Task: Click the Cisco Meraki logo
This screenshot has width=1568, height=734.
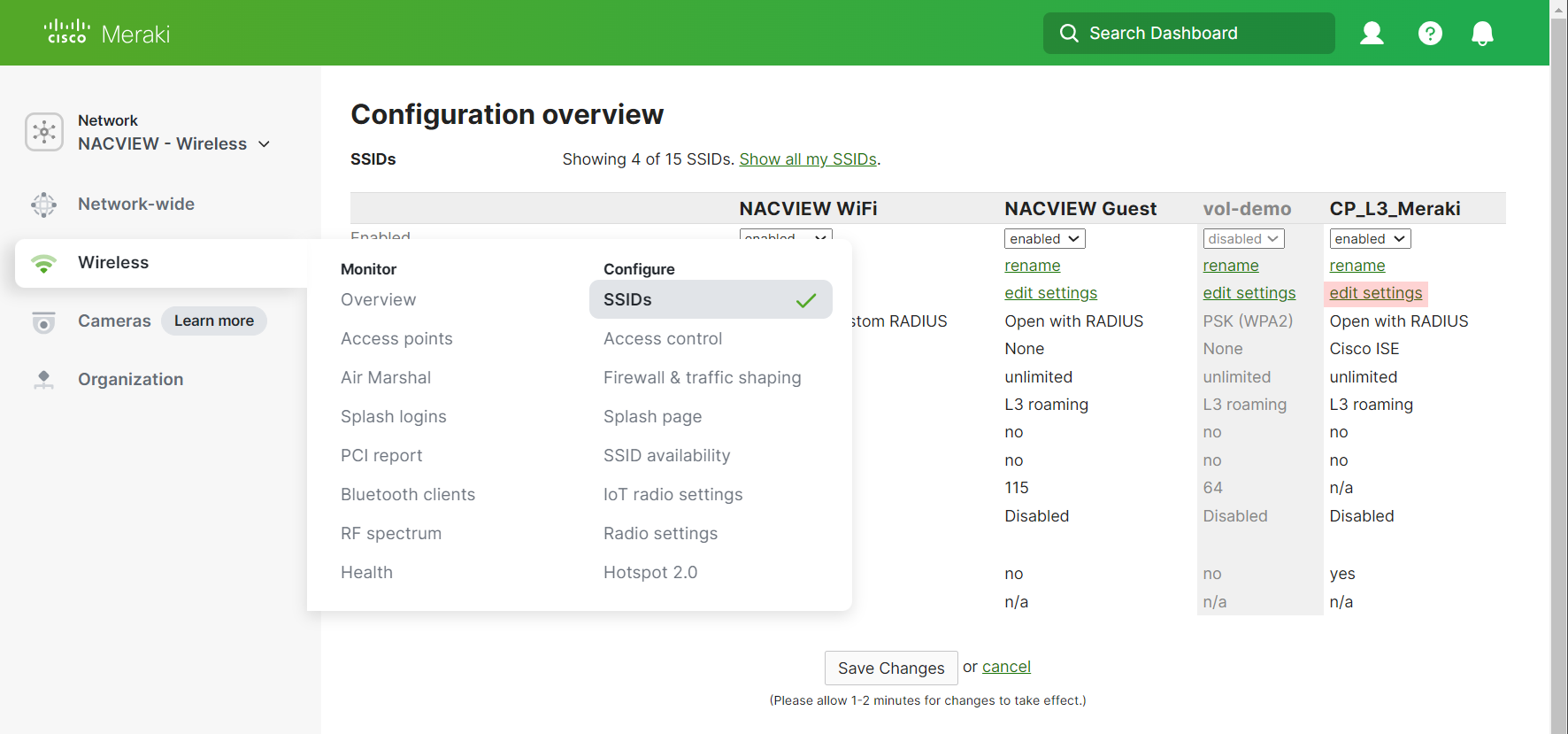Action: tap(107, 33)
